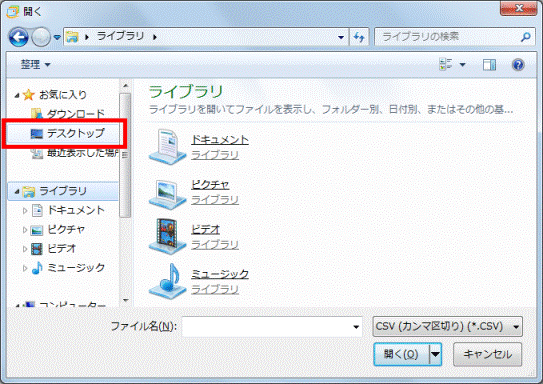The width and height of the screenshot is (543, 384).
Task: Select ダウンロード in favorites
Action: pyautogui.click(x=75, y=114)
